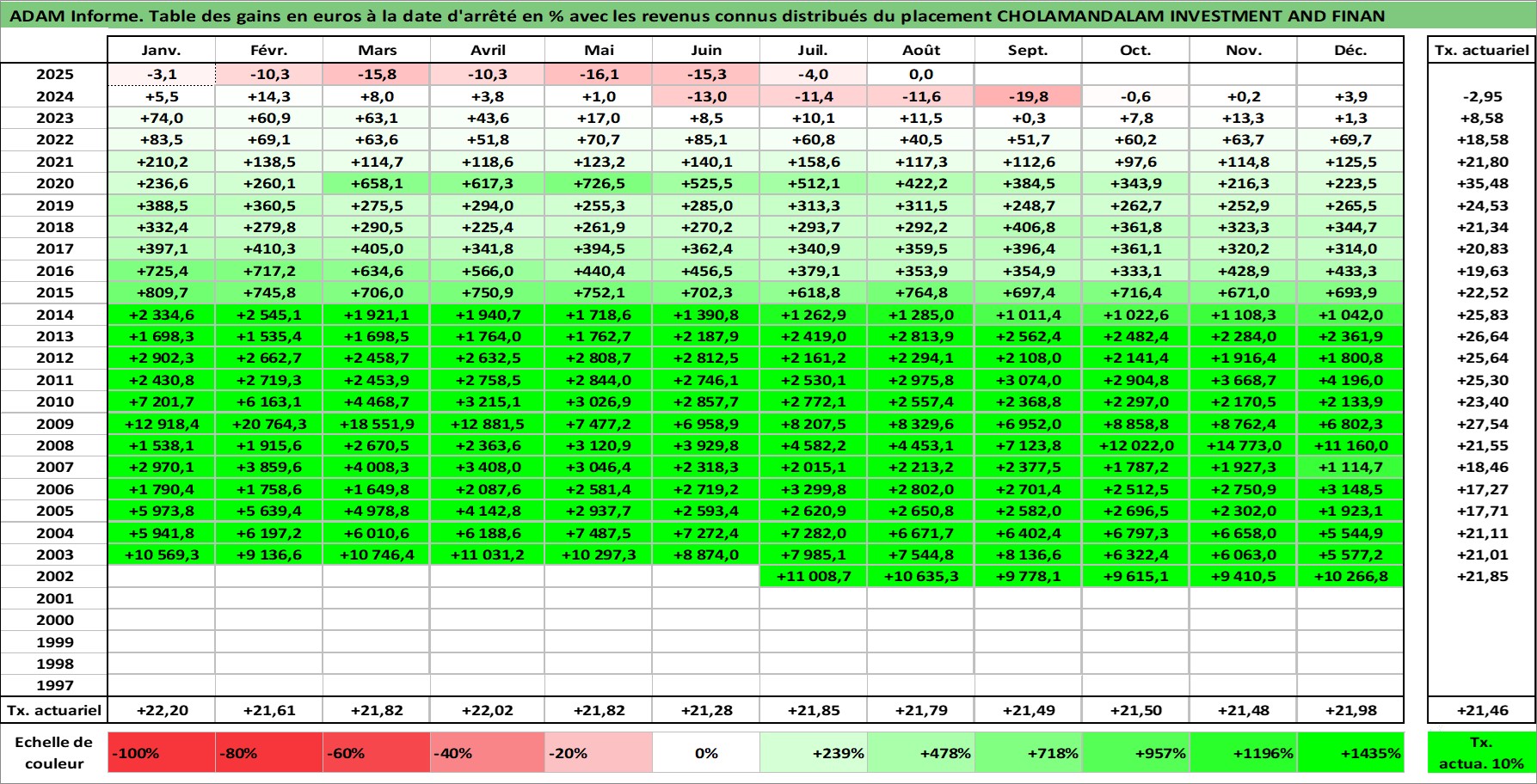Screen dimensions: 1537x784
Task: Select cell 0,0 for August 2025
Action: [x=920, y=74]
